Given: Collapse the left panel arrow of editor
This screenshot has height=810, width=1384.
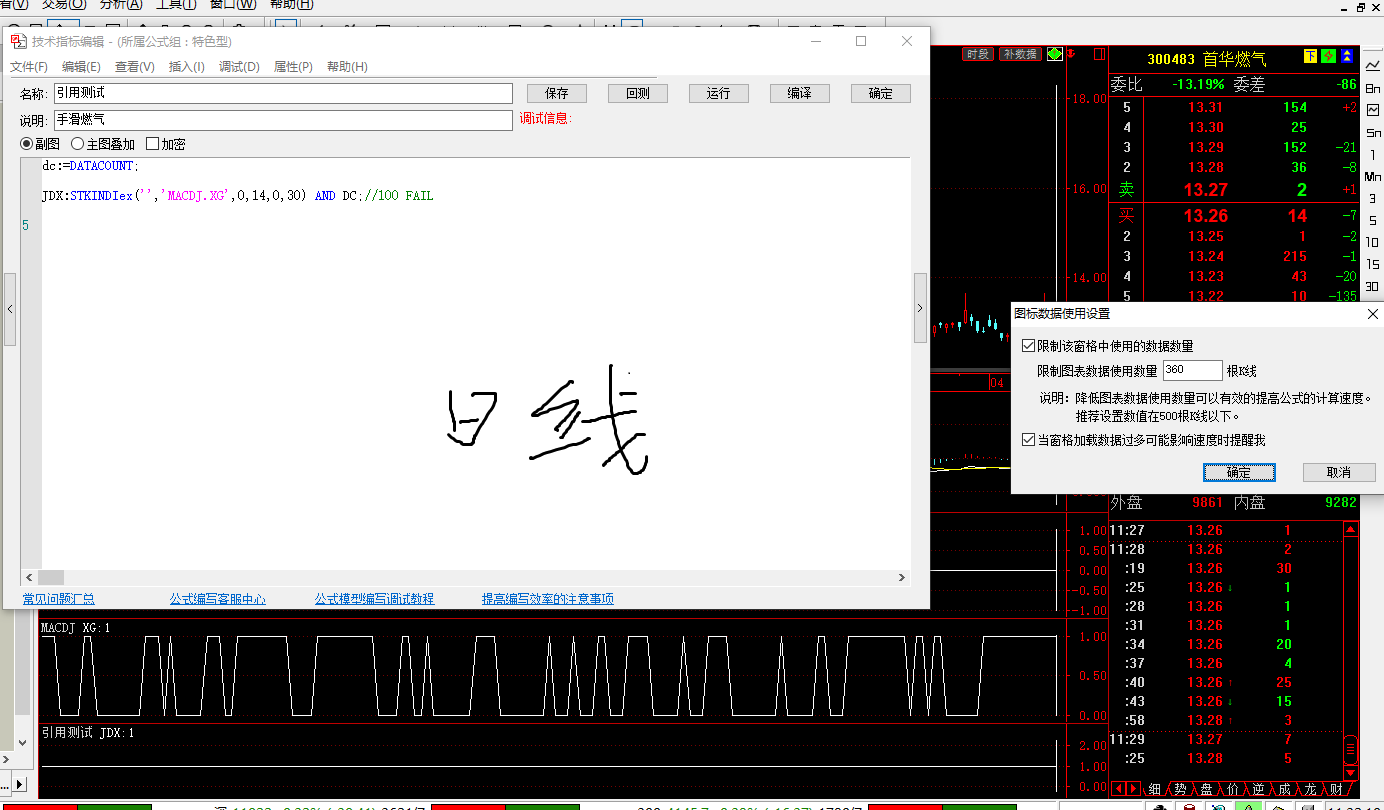Looking at the screenshot, I should pos(10,309).
